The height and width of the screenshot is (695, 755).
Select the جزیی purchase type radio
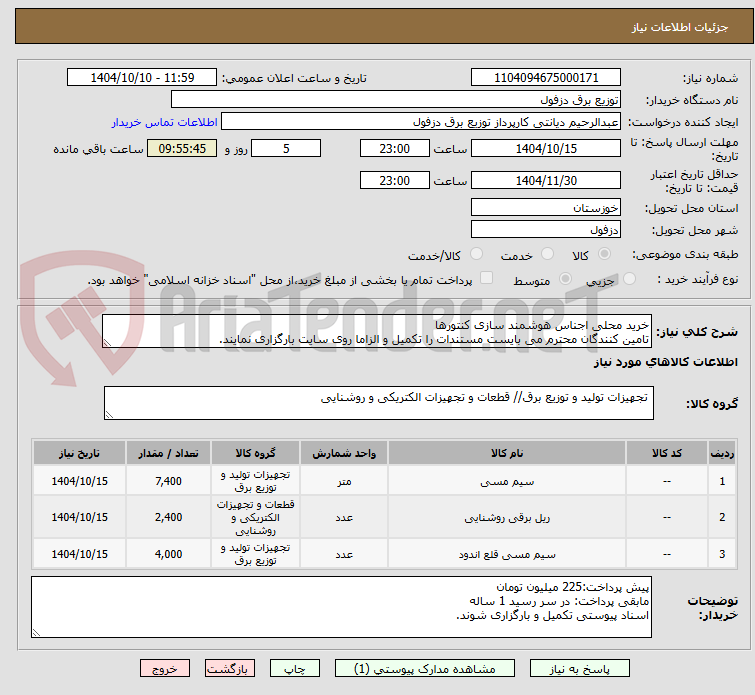[x=629, y=279]
